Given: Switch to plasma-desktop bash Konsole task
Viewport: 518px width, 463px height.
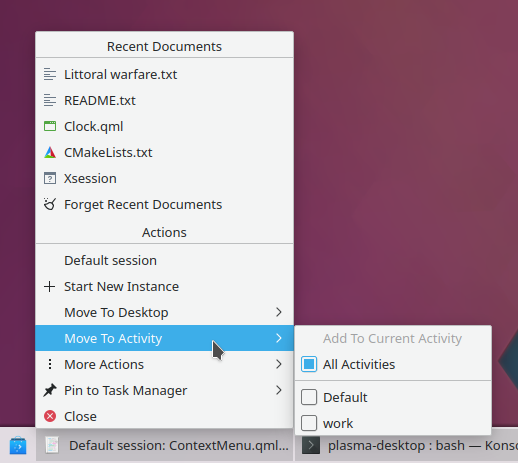Looking at the screenshot, I should (406, 446).
